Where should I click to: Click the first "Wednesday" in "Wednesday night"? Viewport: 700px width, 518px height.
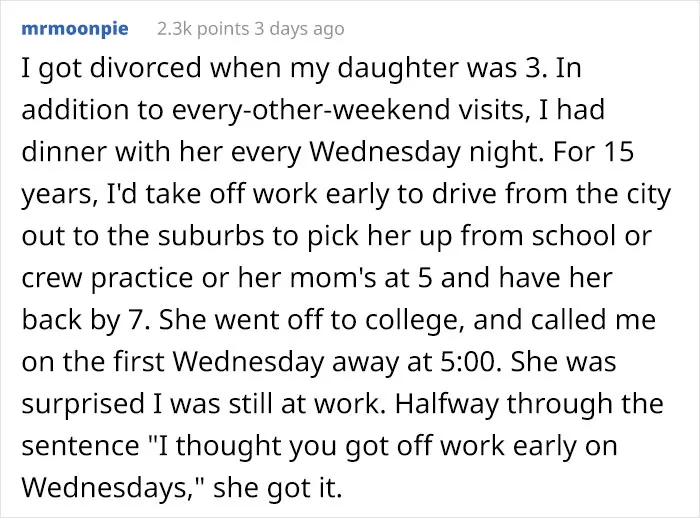(x=385, y=152)
